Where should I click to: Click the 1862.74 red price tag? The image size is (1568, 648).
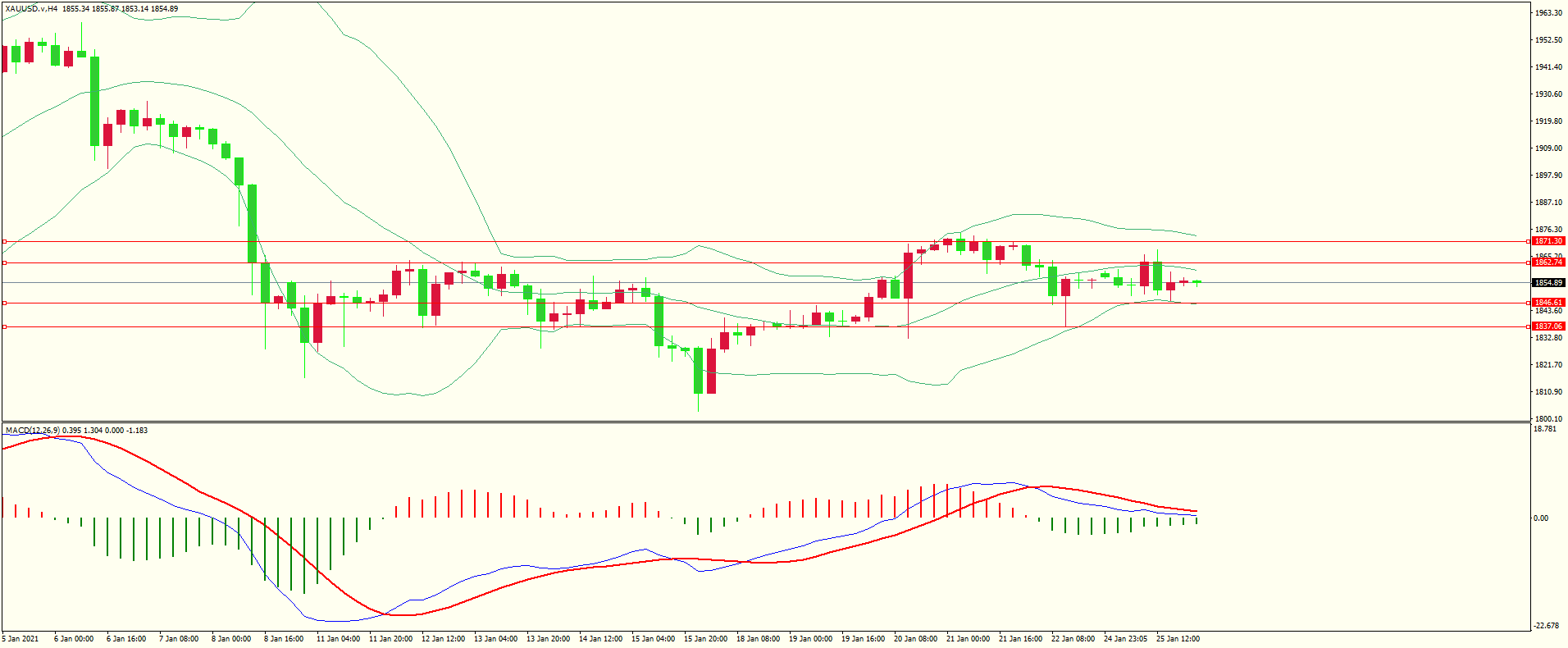click(x=1548, y=262)
